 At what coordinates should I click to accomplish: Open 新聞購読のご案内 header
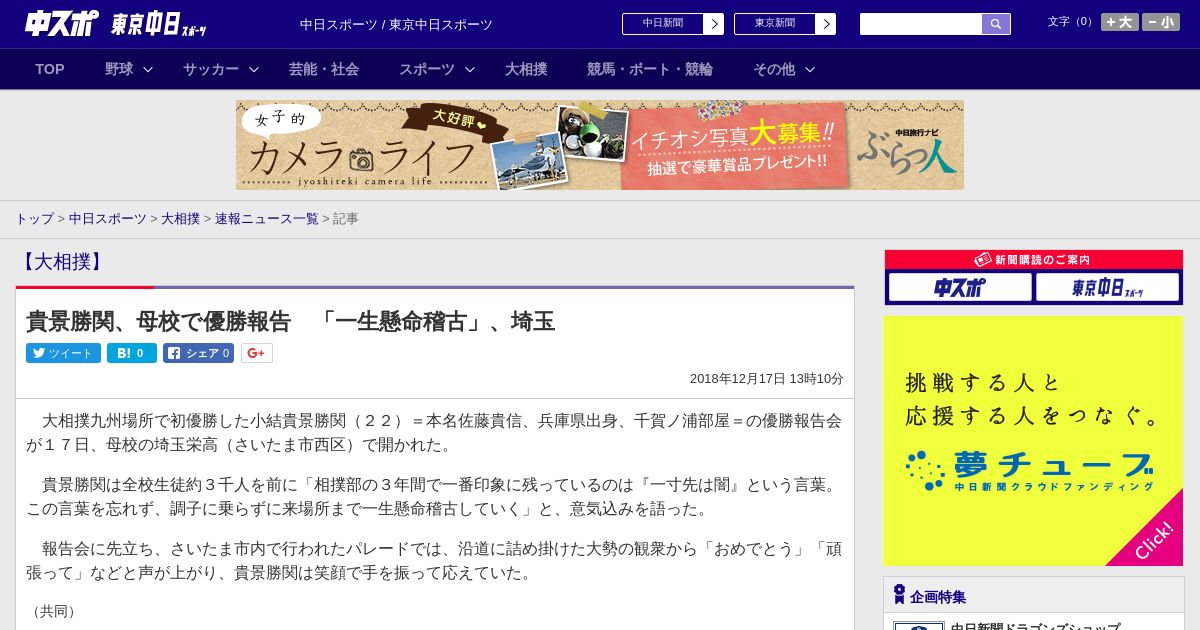1034,260
